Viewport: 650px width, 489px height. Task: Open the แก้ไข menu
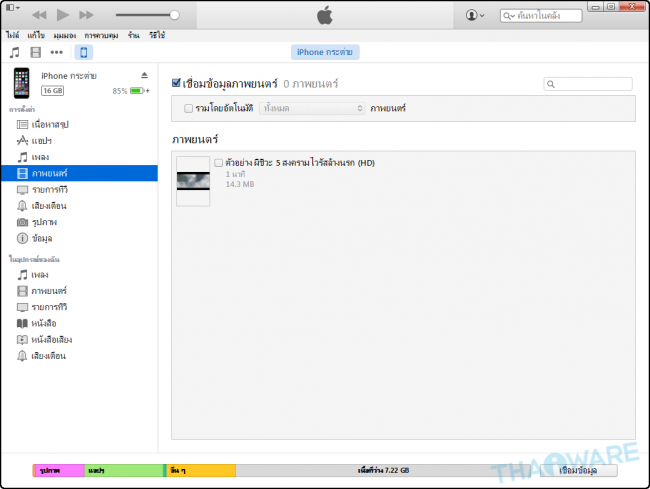pyautogui.click(x=36, y=35)
